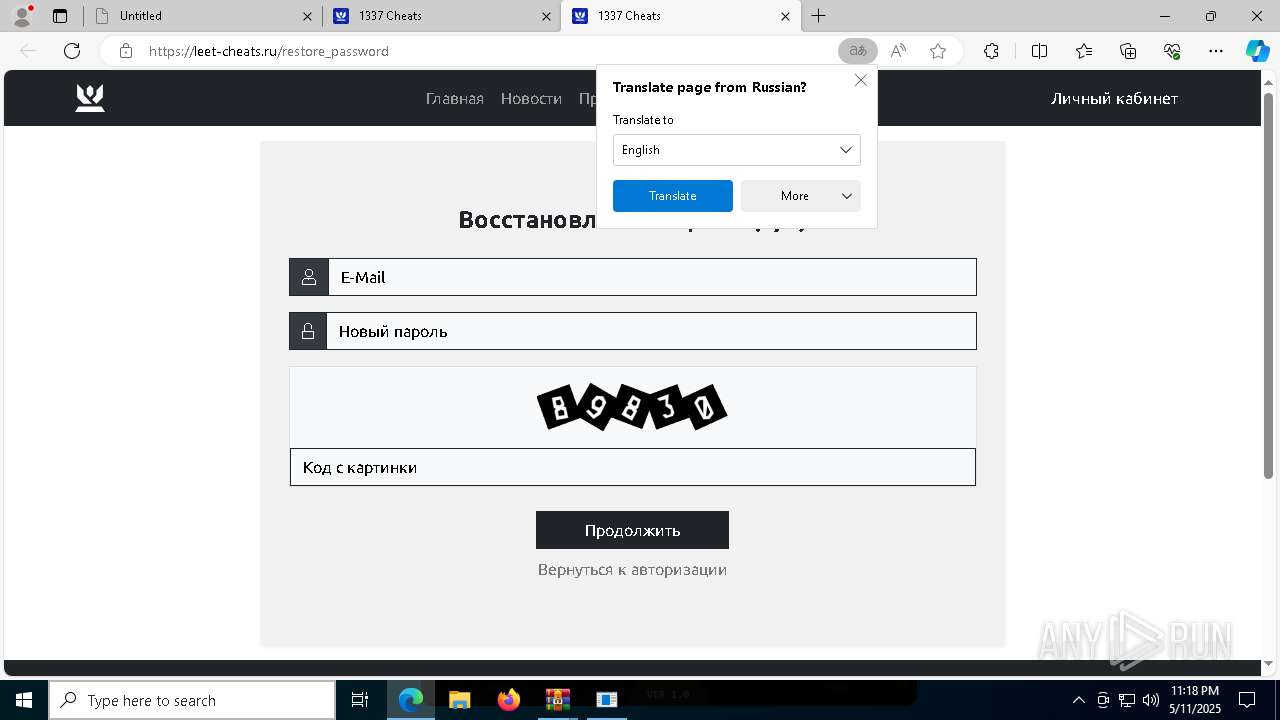
Task: Open Личный кабинет link
Action: (1114, 98)
